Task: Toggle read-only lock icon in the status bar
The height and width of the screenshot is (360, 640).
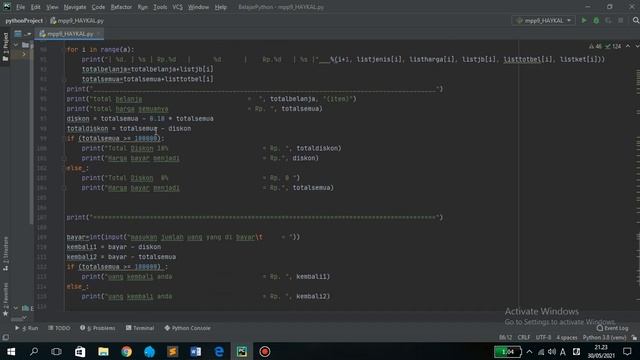Action: 634,338
